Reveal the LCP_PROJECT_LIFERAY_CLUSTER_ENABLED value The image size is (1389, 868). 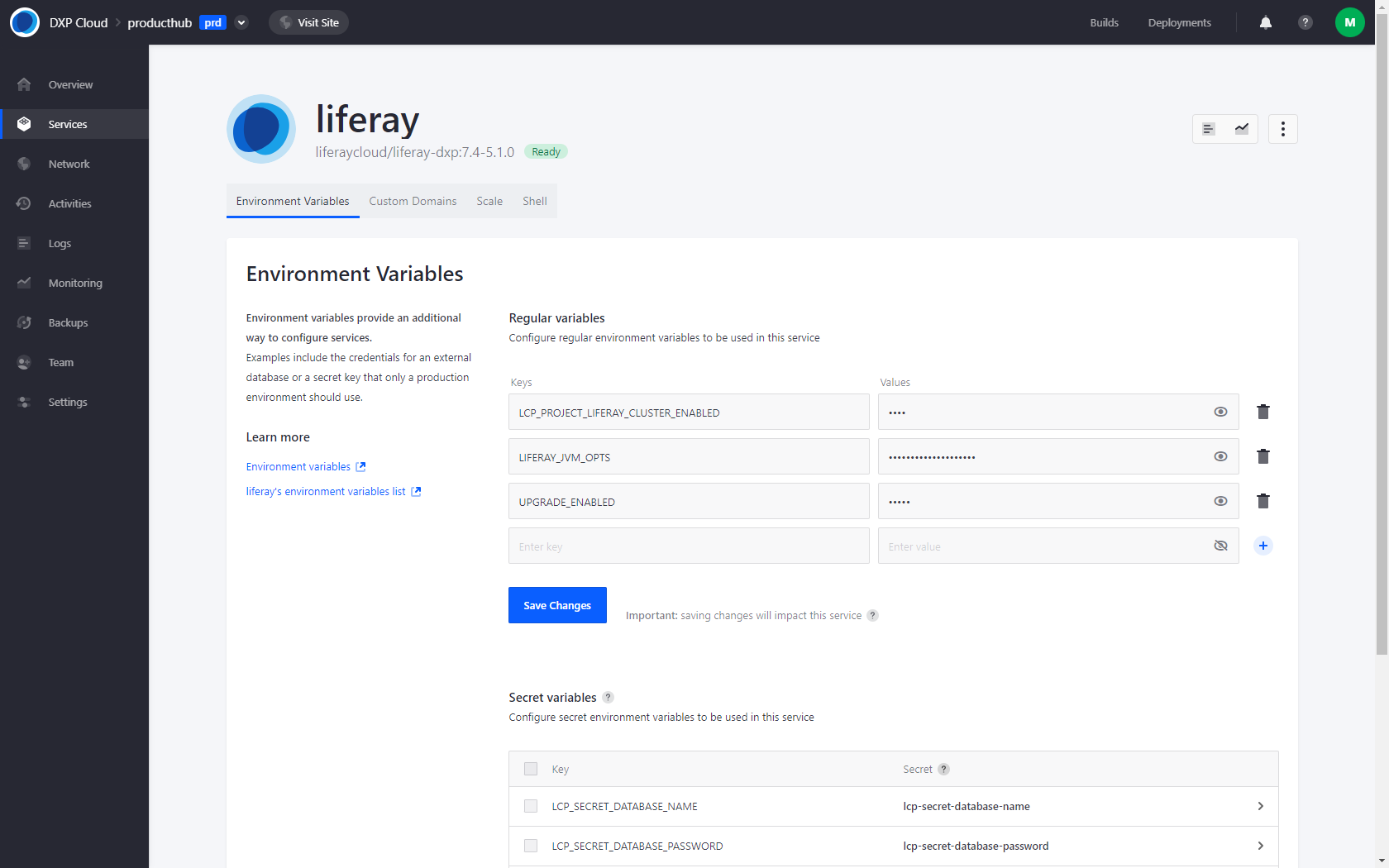pos(1220,412)
